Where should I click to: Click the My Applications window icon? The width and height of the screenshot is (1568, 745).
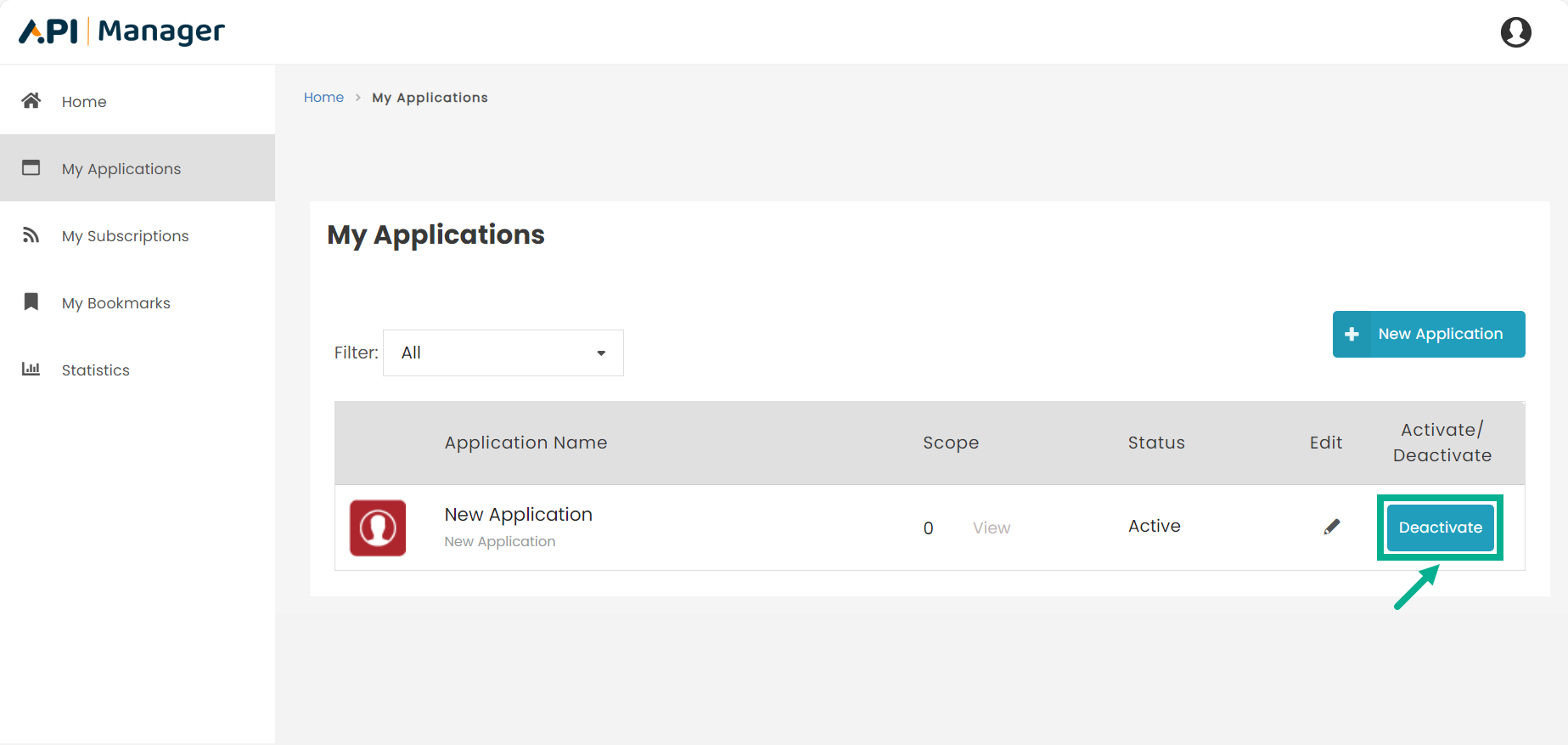tap(31, 168)
